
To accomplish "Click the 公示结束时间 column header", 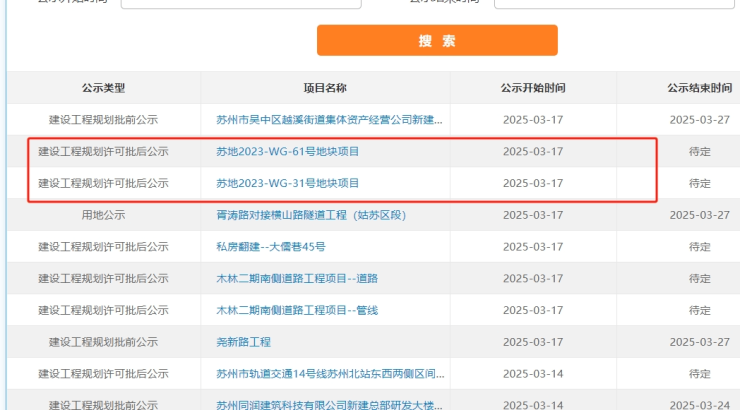I will coord(699,88).
